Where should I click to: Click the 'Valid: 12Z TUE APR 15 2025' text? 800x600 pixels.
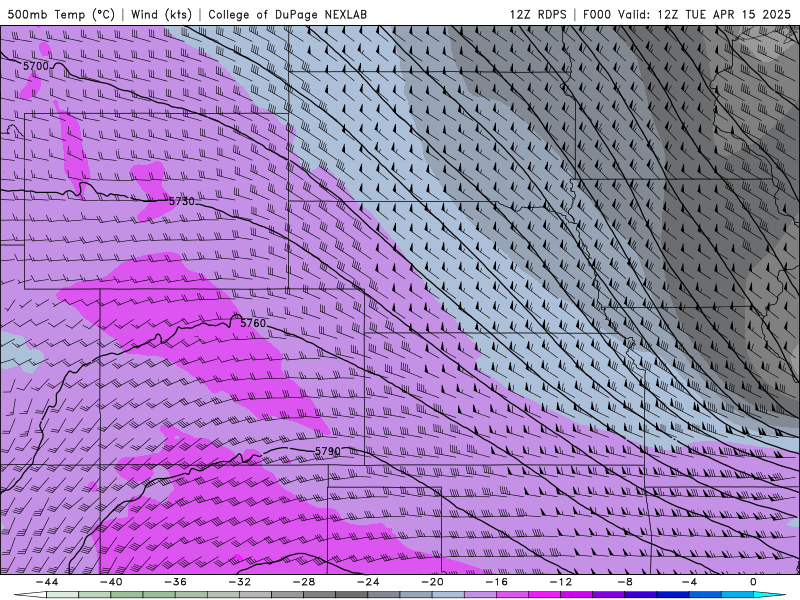click(x=704, y=14)
